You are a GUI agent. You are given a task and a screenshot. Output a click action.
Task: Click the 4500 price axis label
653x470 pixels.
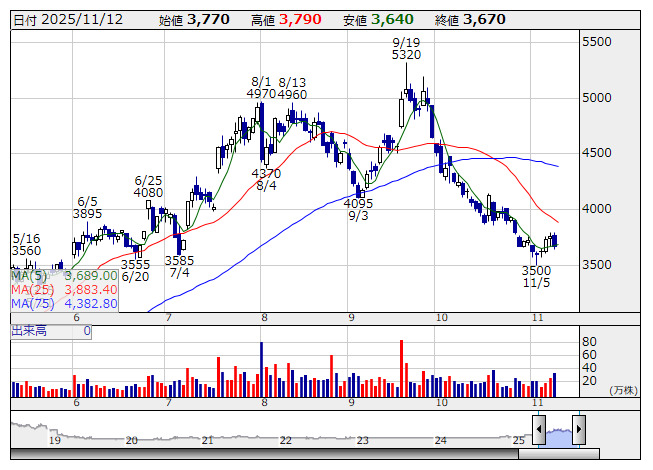click(x=597, y=153)
